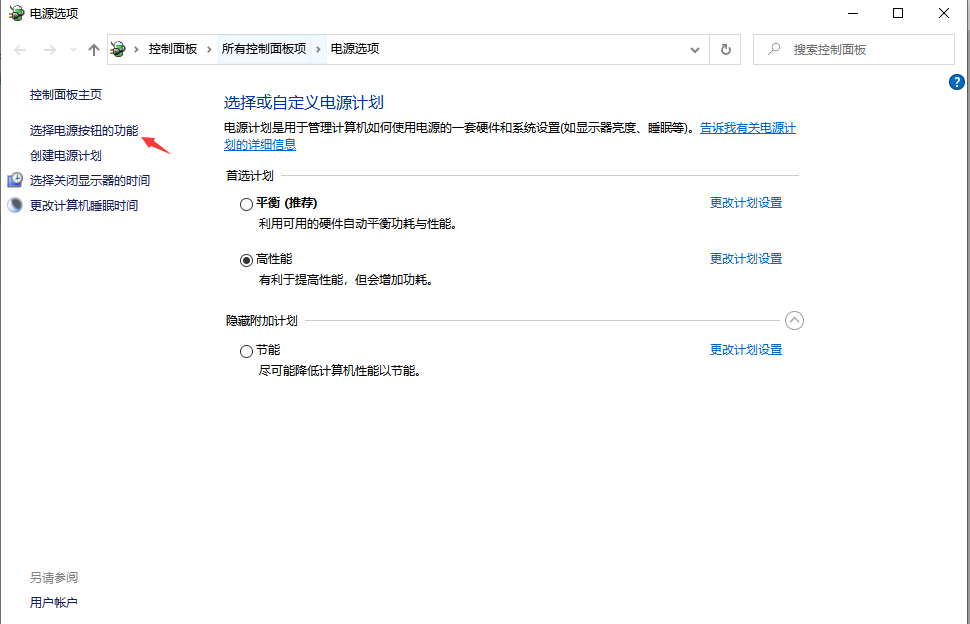Click the back arrow navigation icon
The image size is (970, 624).
pos(20,48)
